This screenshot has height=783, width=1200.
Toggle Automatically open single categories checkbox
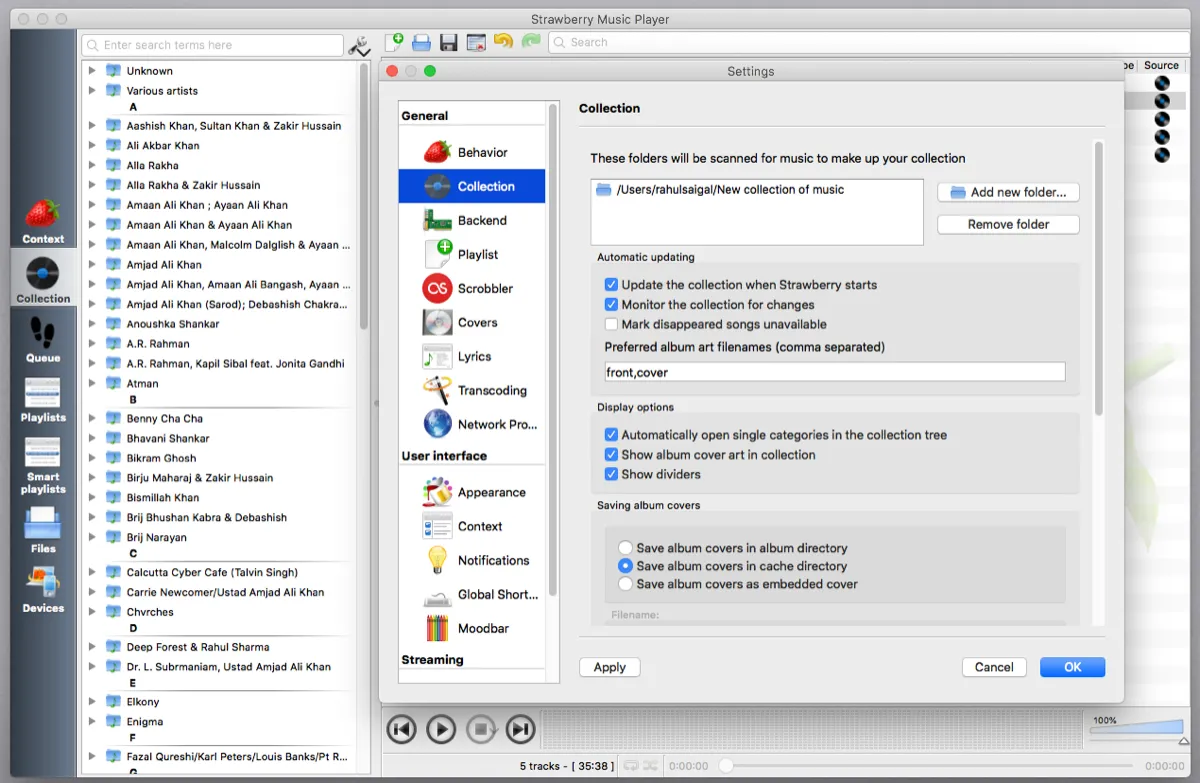coord(611,435)
